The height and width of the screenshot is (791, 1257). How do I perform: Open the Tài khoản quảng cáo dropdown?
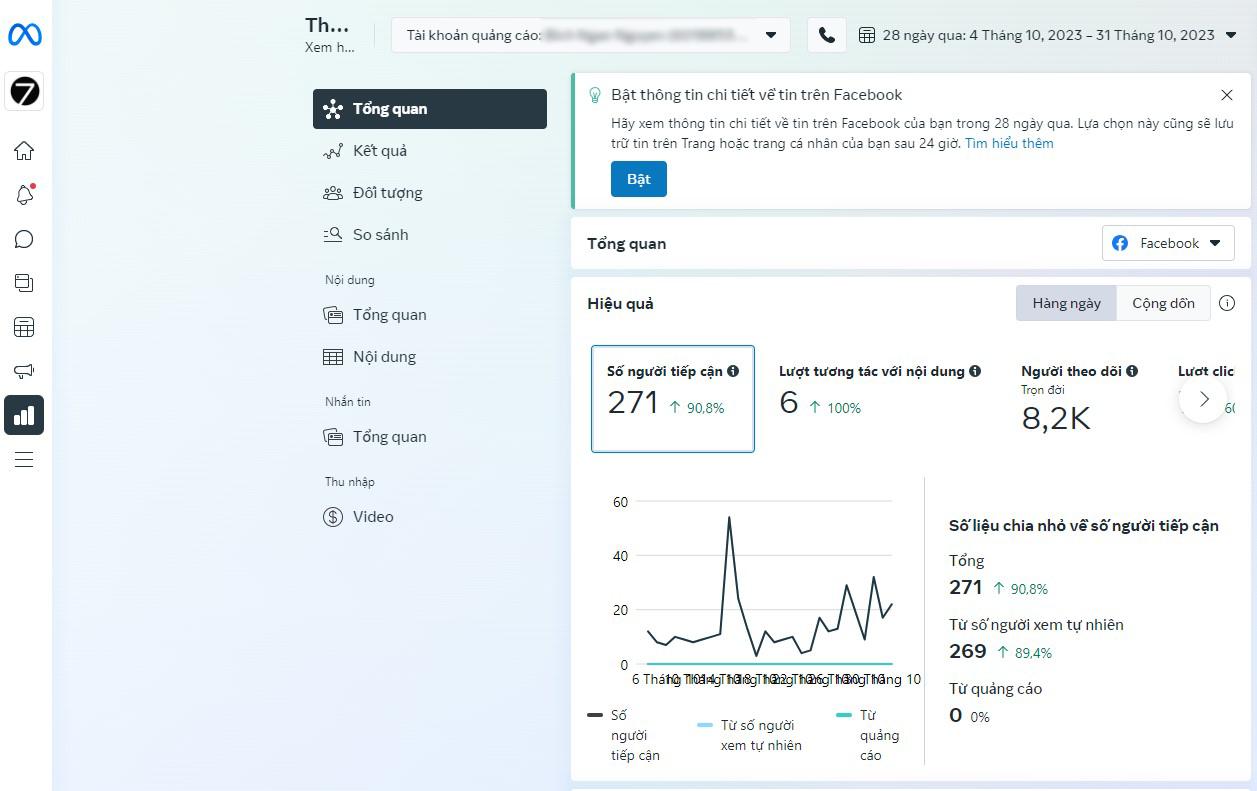tap(590, 35)
